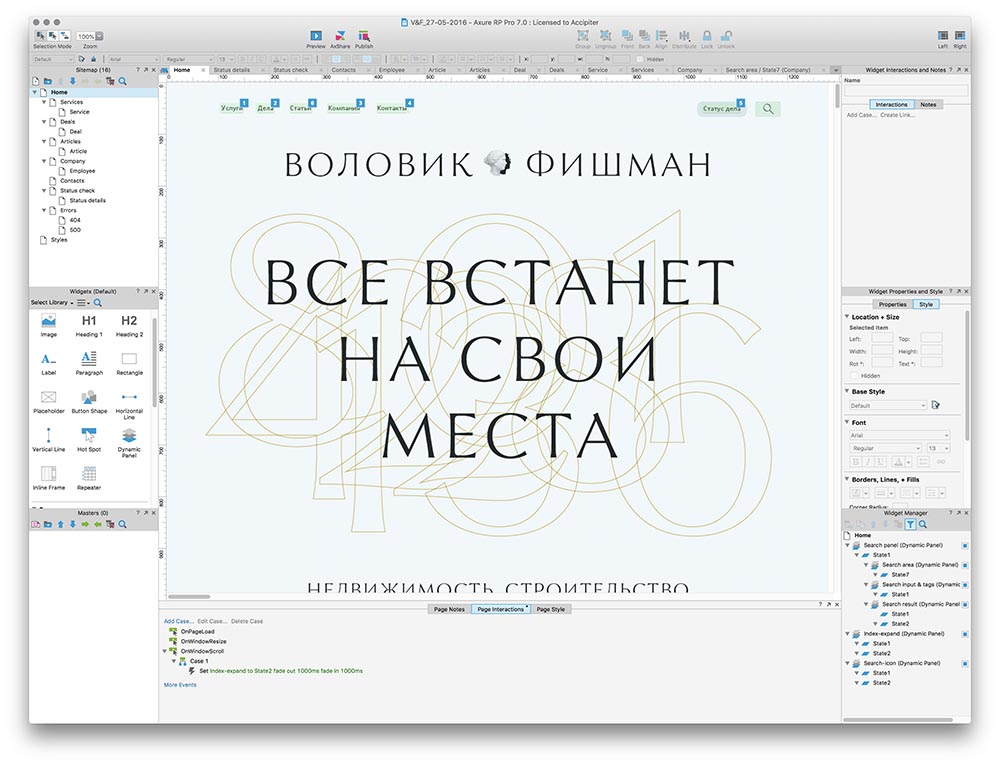This screenshot has width=1000, height=765.
Task: Toggle visibility of Index-expand dynamic panel
Action: [964, 633]
